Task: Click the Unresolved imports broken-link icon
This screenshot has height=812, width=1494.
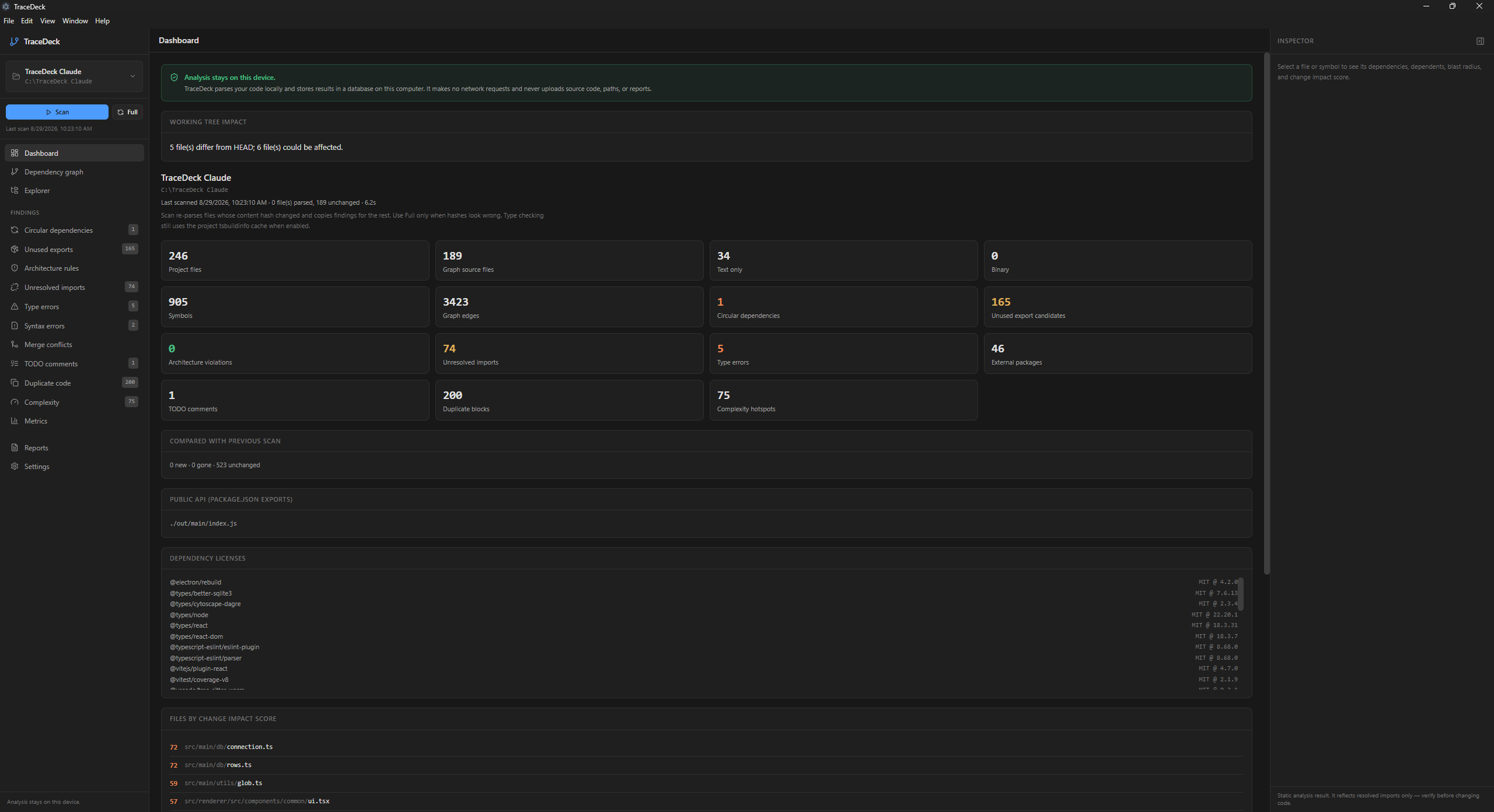Action: tap(15, 287)
